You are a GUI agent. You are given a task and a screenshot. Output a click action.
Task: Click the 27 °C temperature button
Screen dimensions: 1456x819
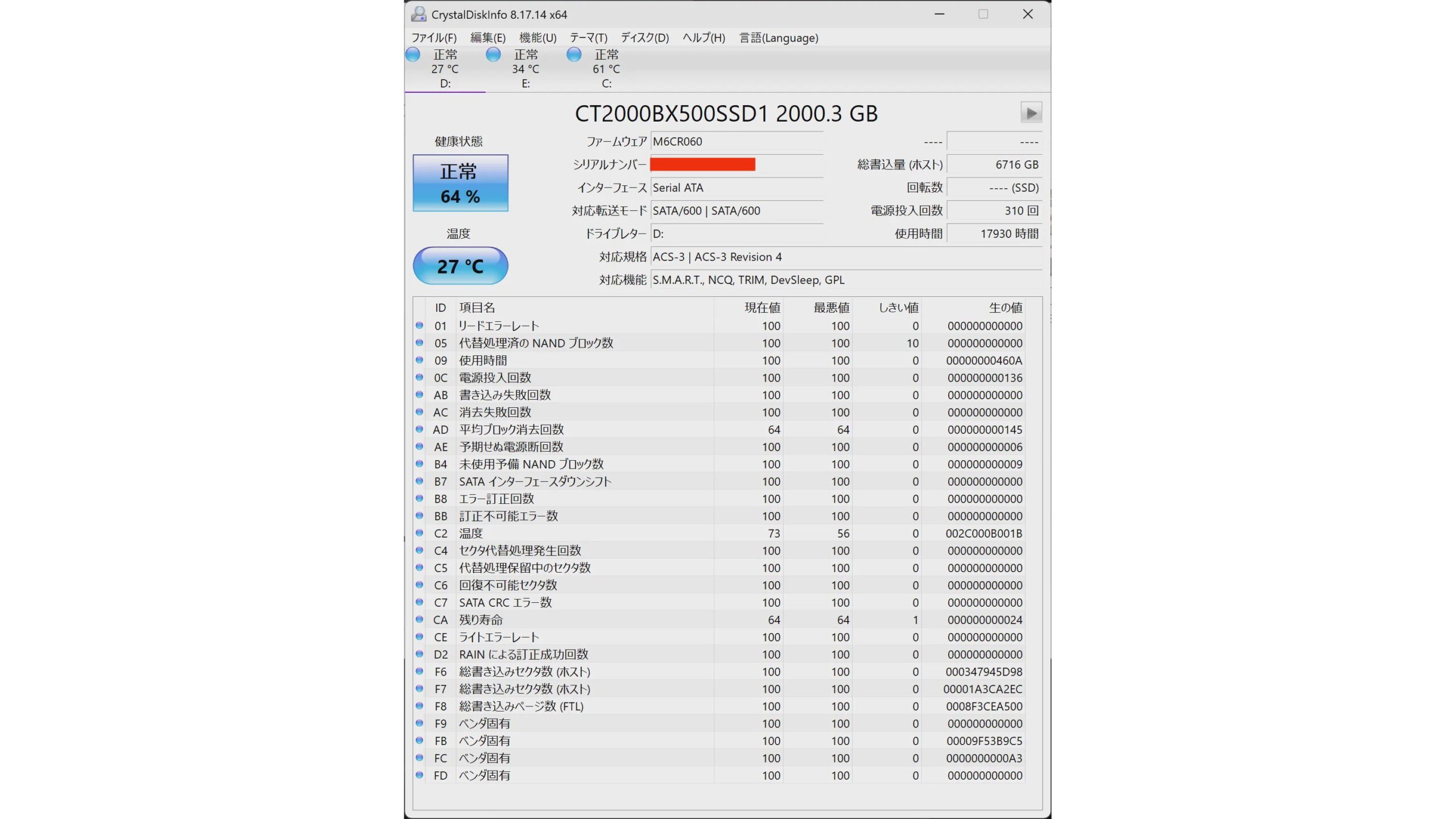click(460, 266)
